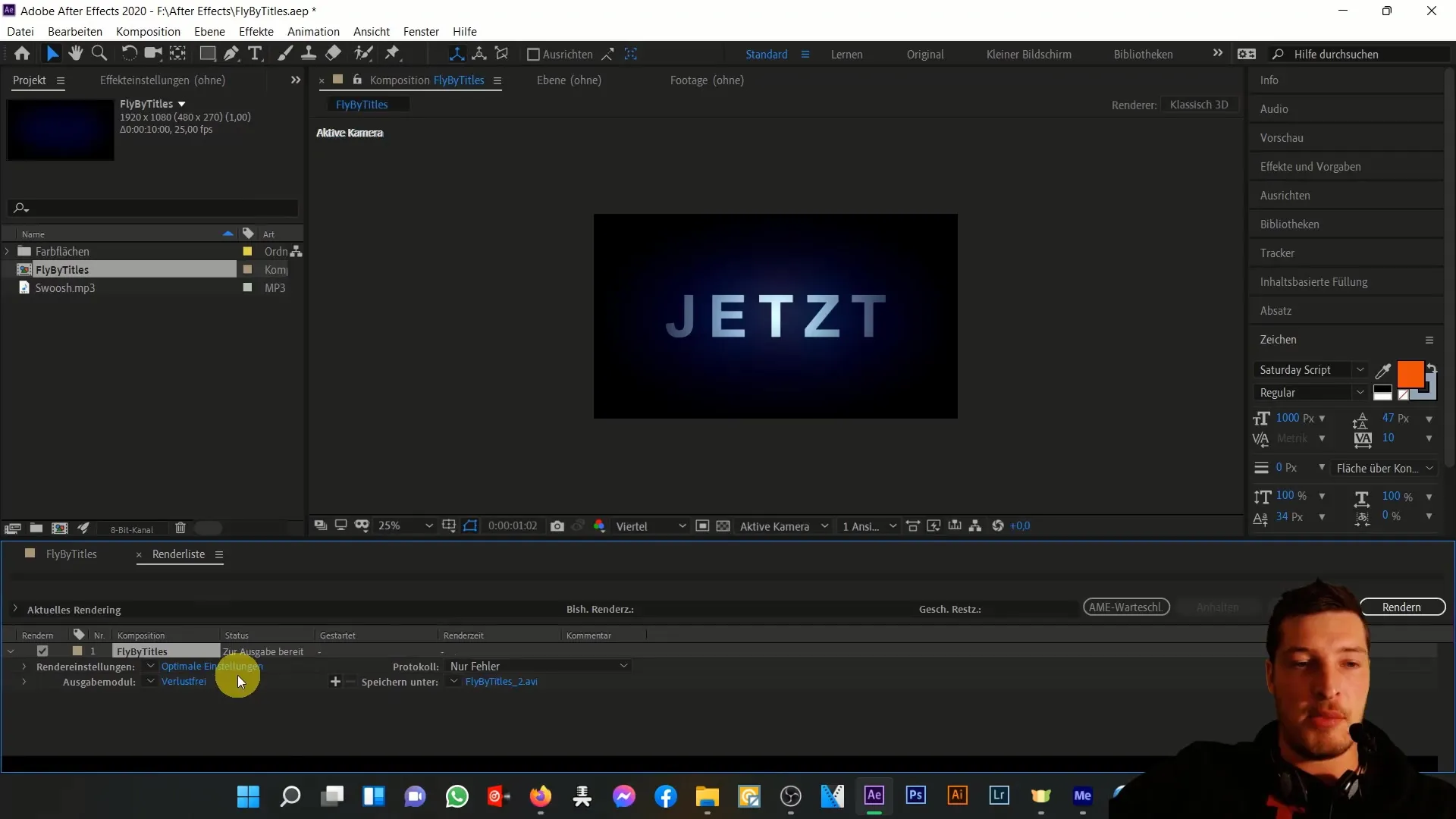Screen dimensions: 1456x819
Task: Select the Hand tool
Action: point(75,54)
